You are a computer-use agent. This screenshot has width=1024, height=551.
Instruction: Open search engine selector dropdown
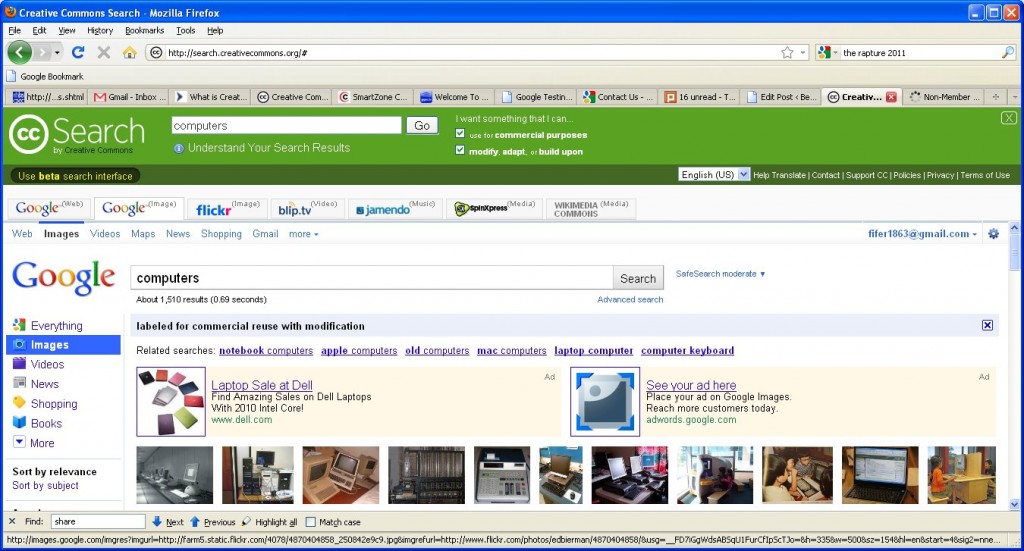(827, 53)
